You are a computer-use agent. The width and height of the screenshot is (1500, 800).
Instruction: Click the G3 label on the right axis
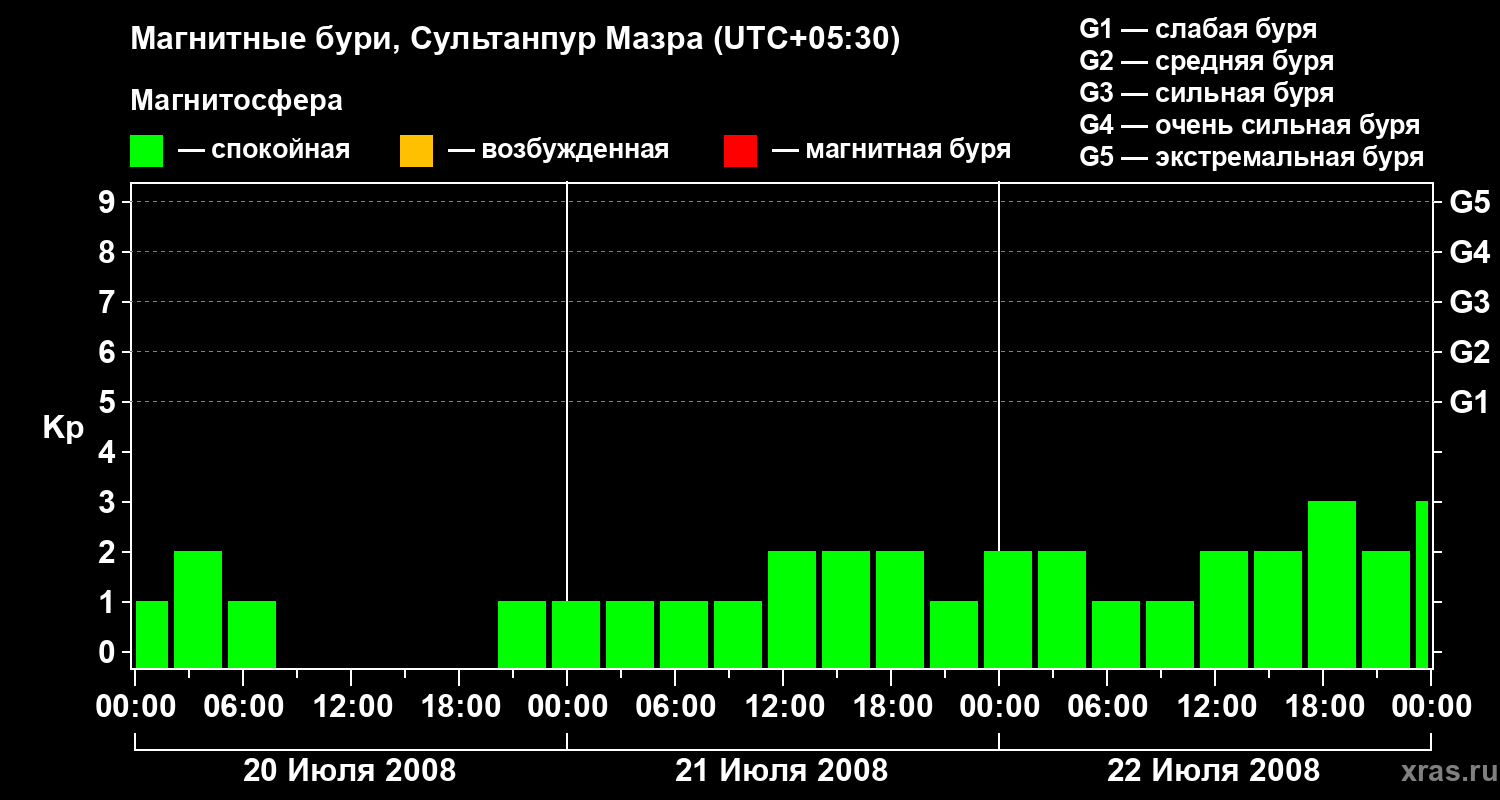[x=1470, y=302]
